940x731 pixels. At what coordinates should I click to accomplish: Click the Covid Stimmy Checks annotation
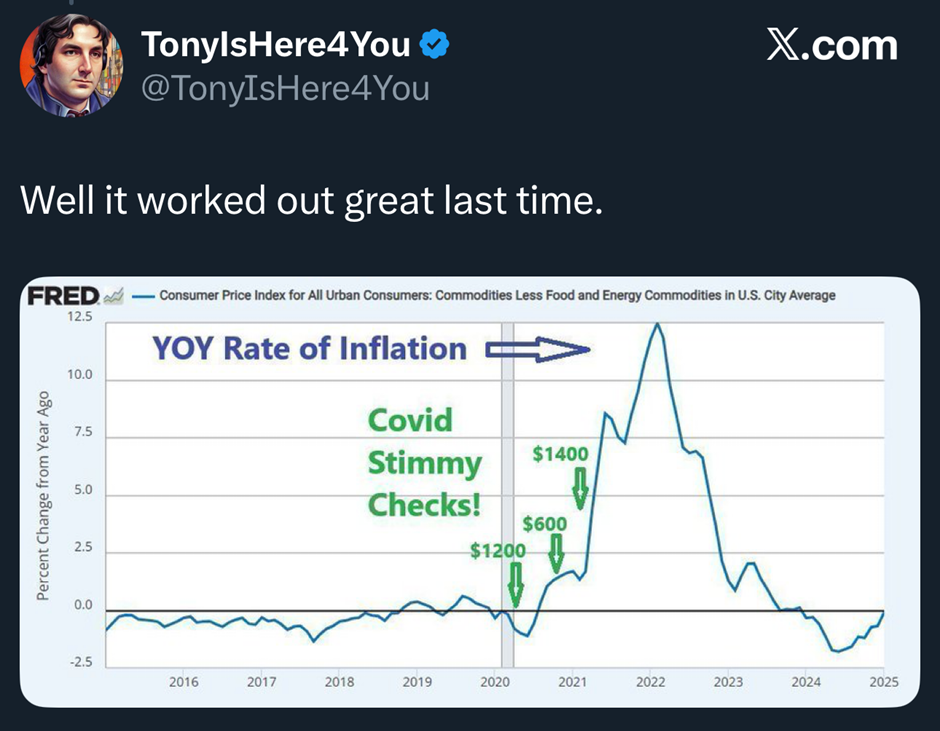tap(424, 462)
